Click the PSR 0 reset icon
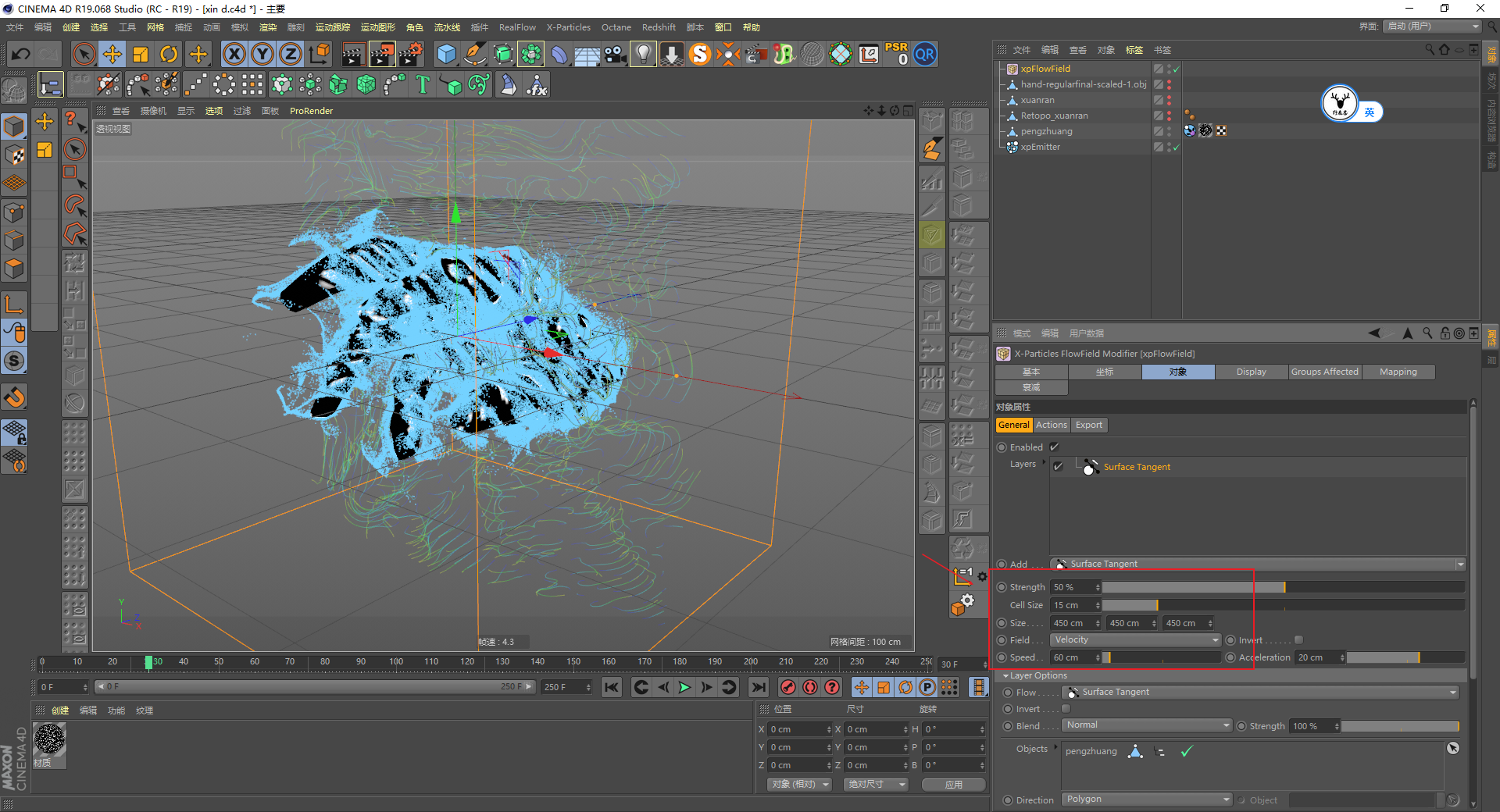1500x812 pixels. 897,54
